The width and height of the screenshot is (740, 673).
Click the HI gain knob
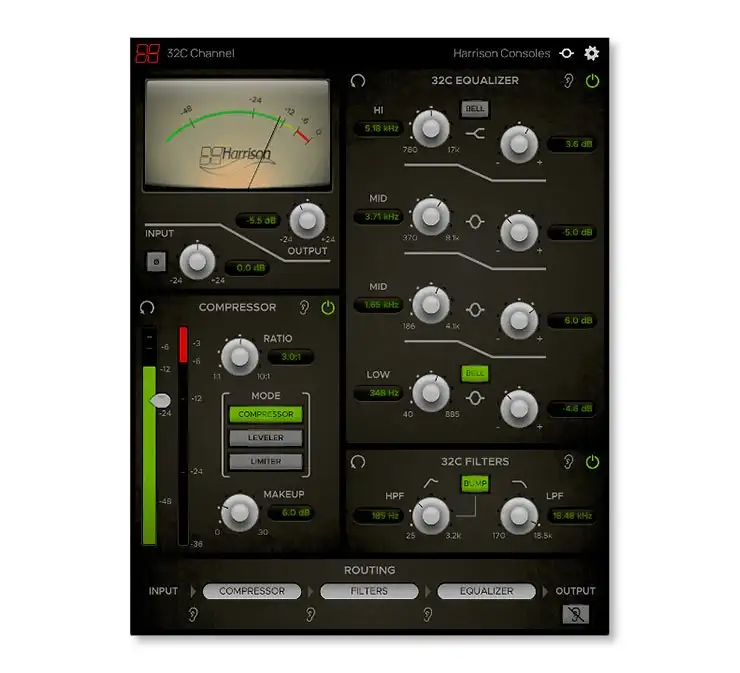tap(519, 144)
